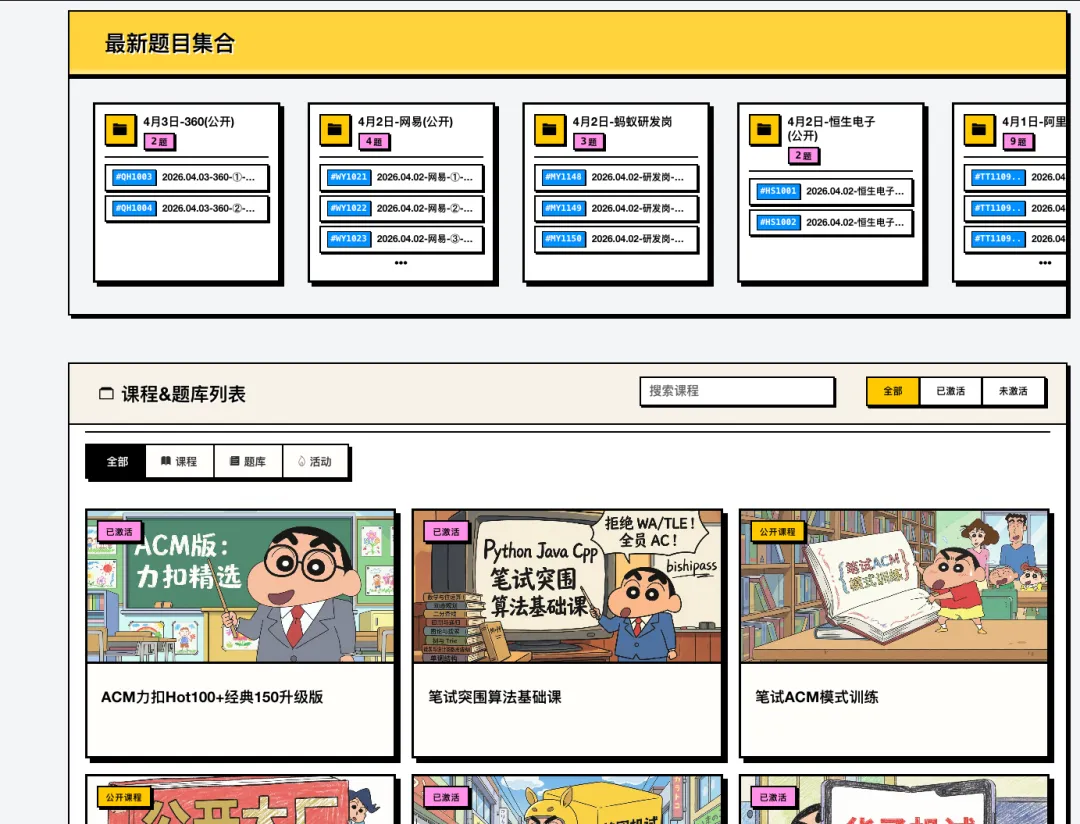Screen dimensions: 1080x824
Task: Filter courses by 全部 activation status
Action: pyautogui.click(x=893, y=391)
